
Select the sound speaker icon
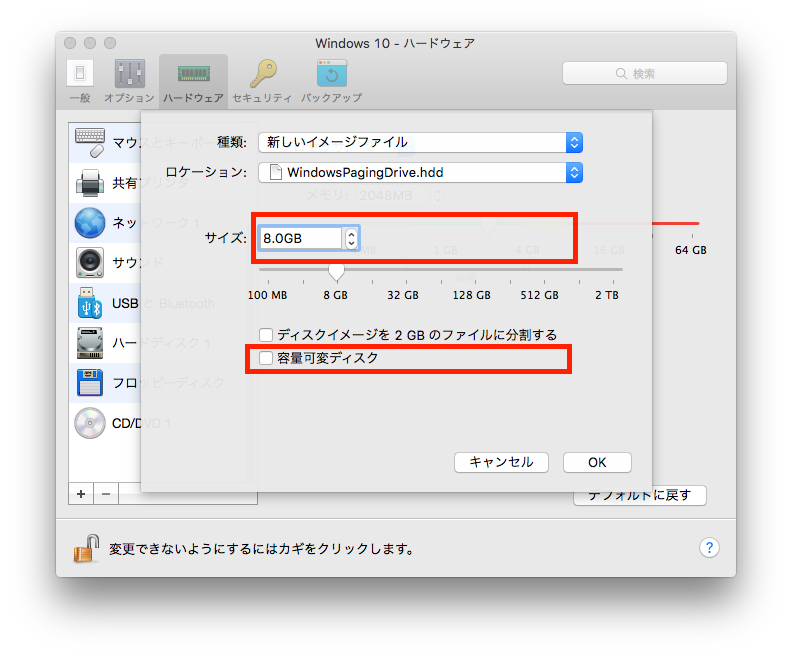pos(90,263)
